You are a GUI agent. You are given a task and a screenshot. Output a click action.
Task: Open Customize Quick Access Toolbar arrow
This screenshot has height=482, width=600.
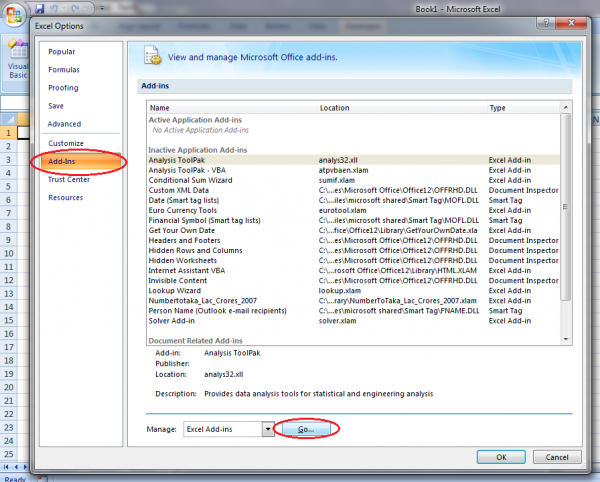pos(103,7)
